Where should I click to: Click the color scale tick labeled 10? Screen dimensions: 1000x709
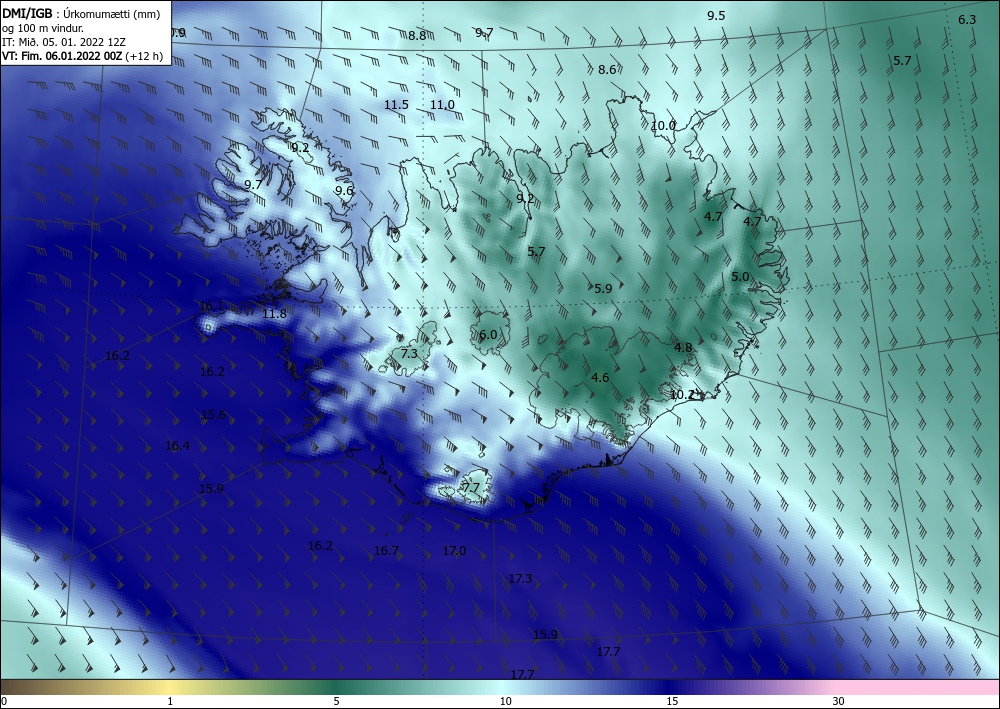coord(505,701)
